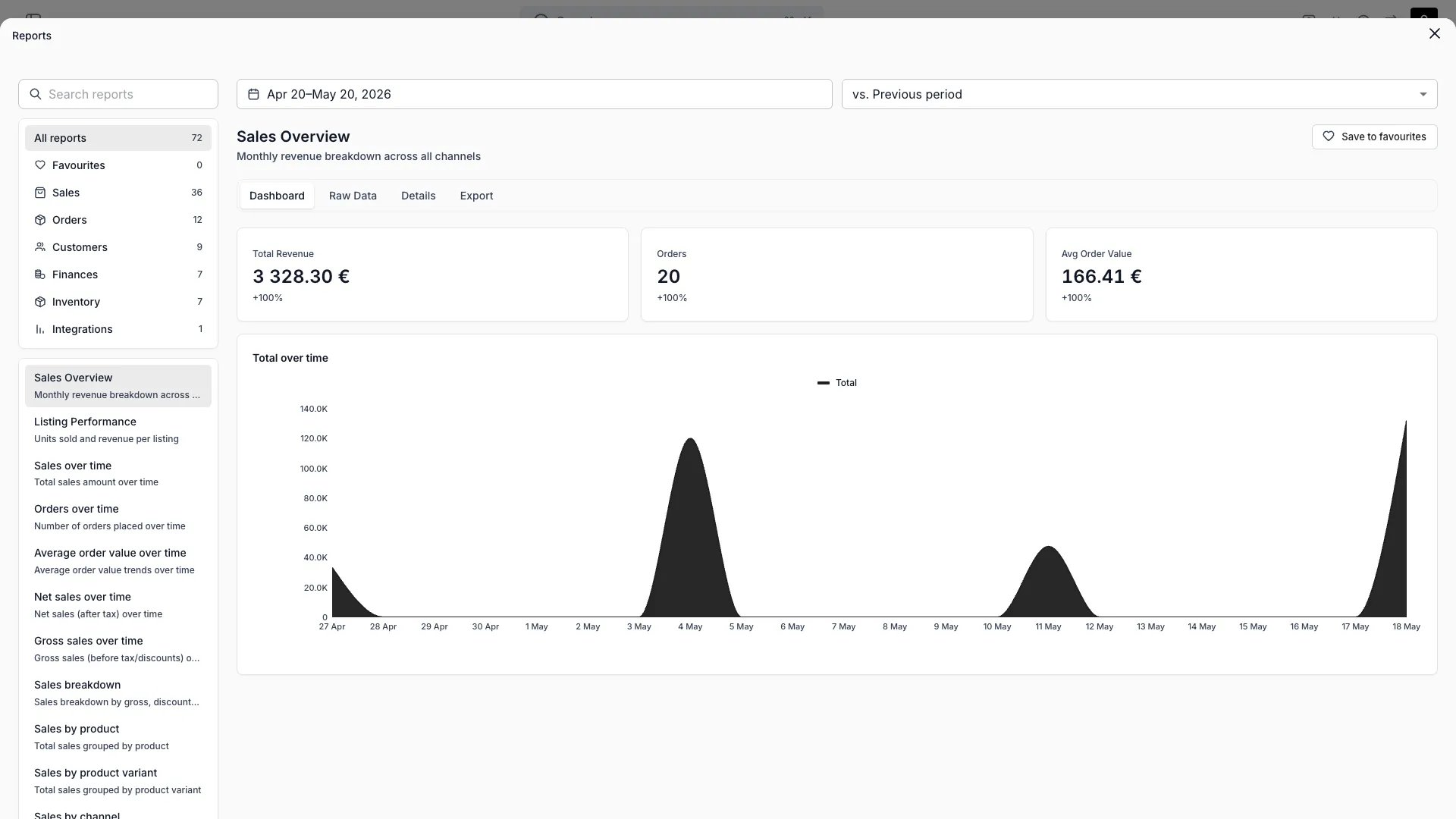Image resolution: width=1456 pixels, height=819 pixels.
Task: Filter reports by Orders category
Action: point(118,220)
